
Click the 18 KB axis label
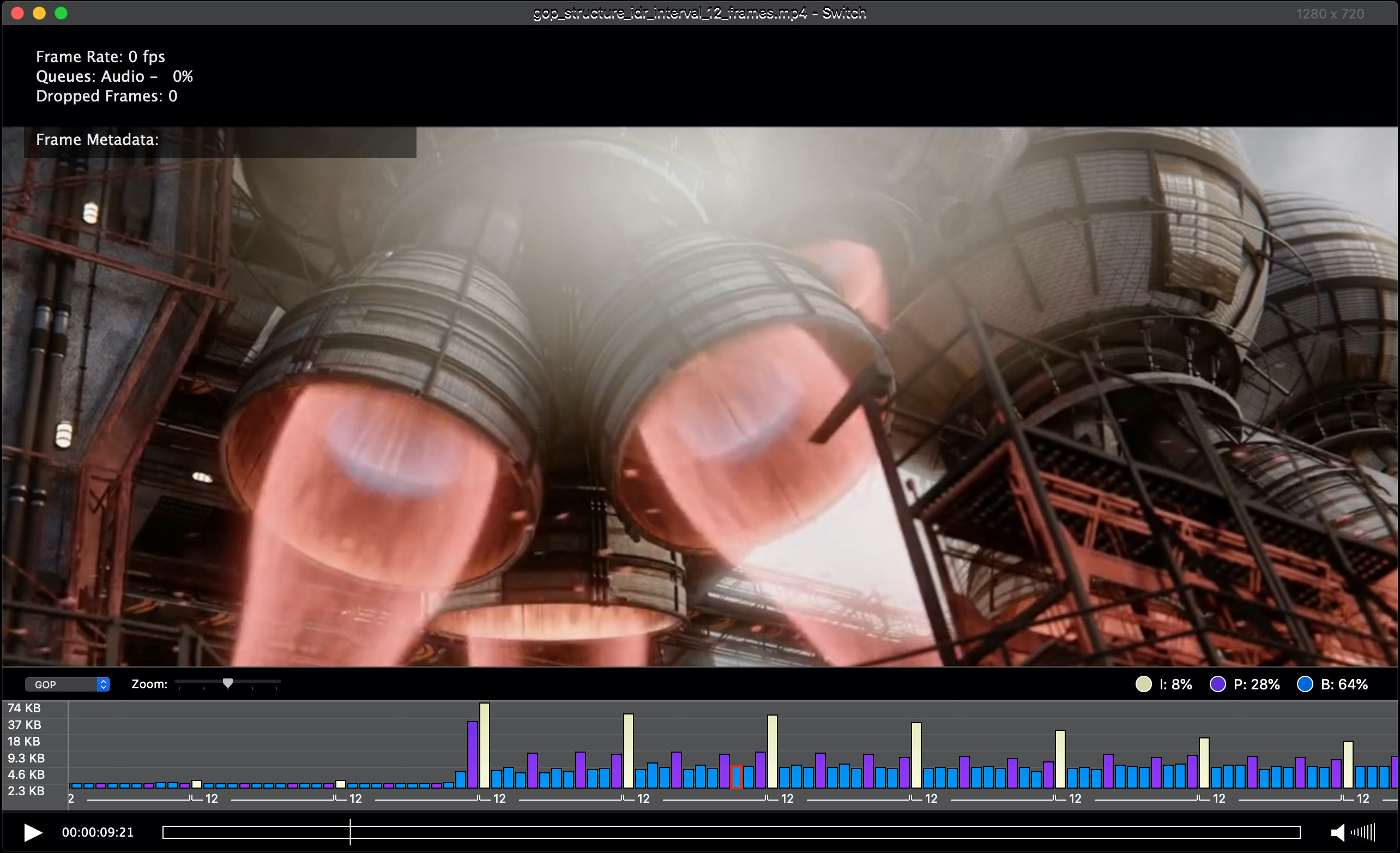click(x=24, y=742)
